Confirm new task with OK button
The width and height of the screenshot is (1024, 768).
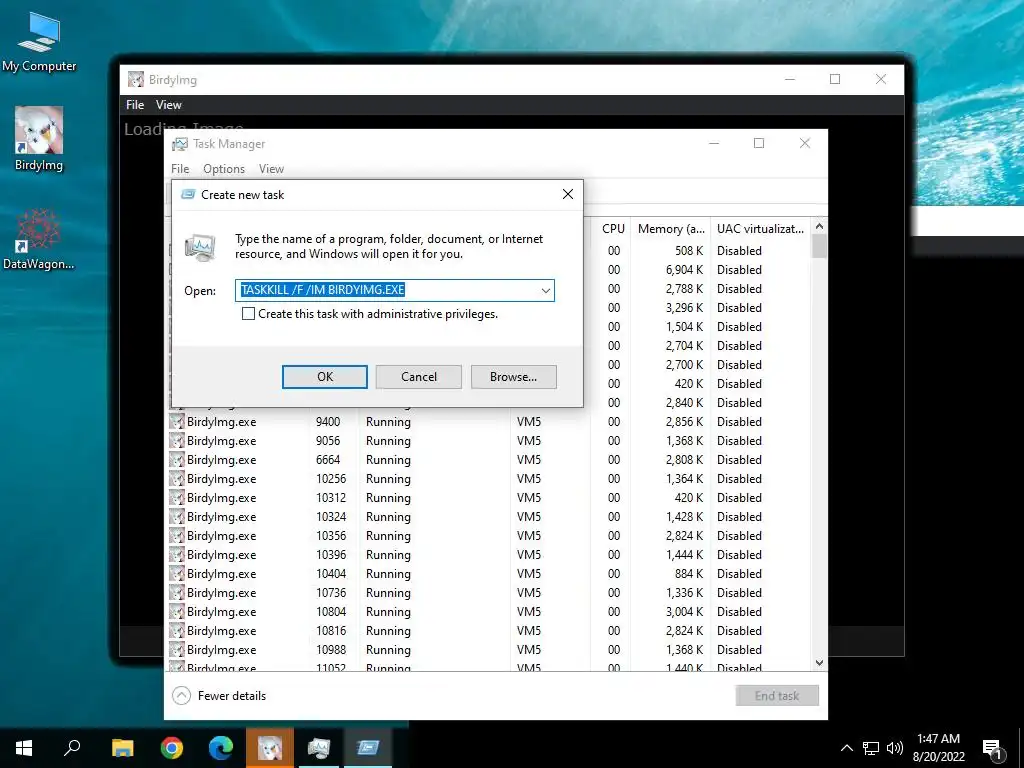[x=325, y=377]
